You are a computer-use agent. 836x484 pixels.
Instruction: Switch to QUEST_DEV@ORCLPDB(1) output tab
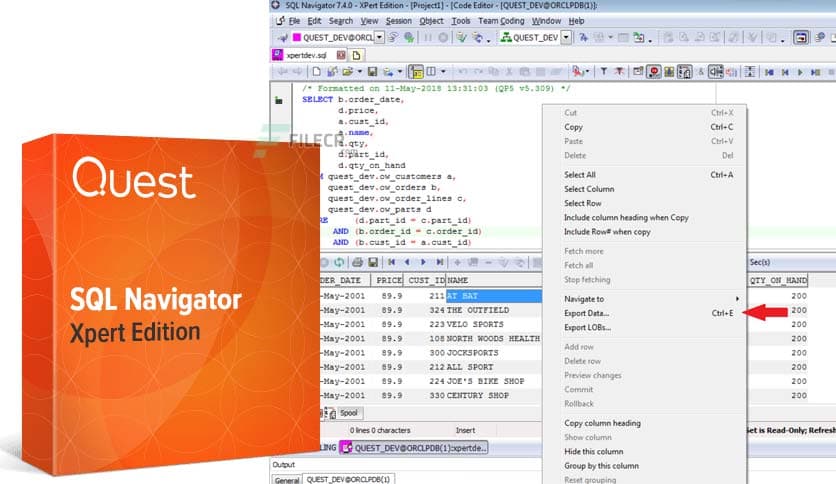[348, 480]
